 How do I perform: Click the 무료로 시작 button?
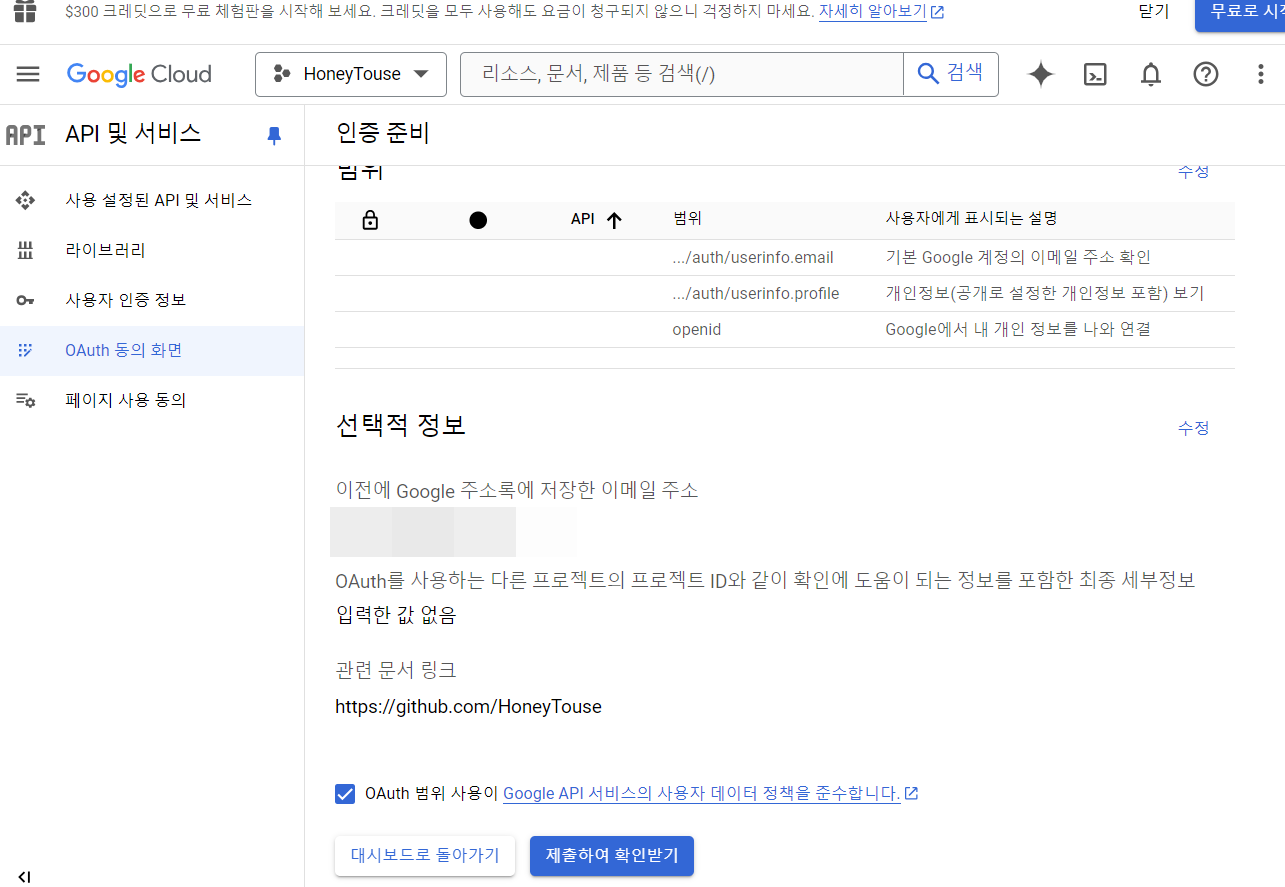1240,13
